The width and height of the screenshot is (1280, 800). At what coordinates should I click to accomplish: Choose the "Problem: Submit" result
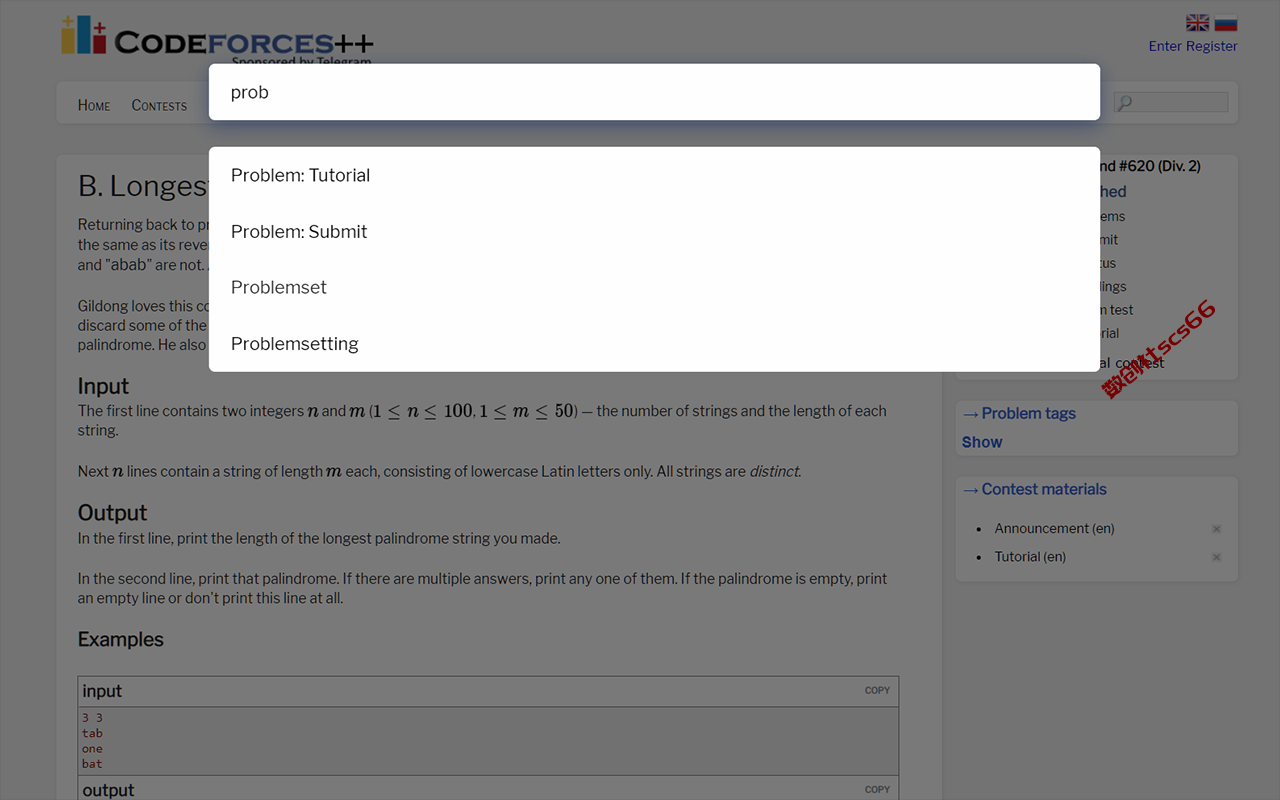click(654, 231)
